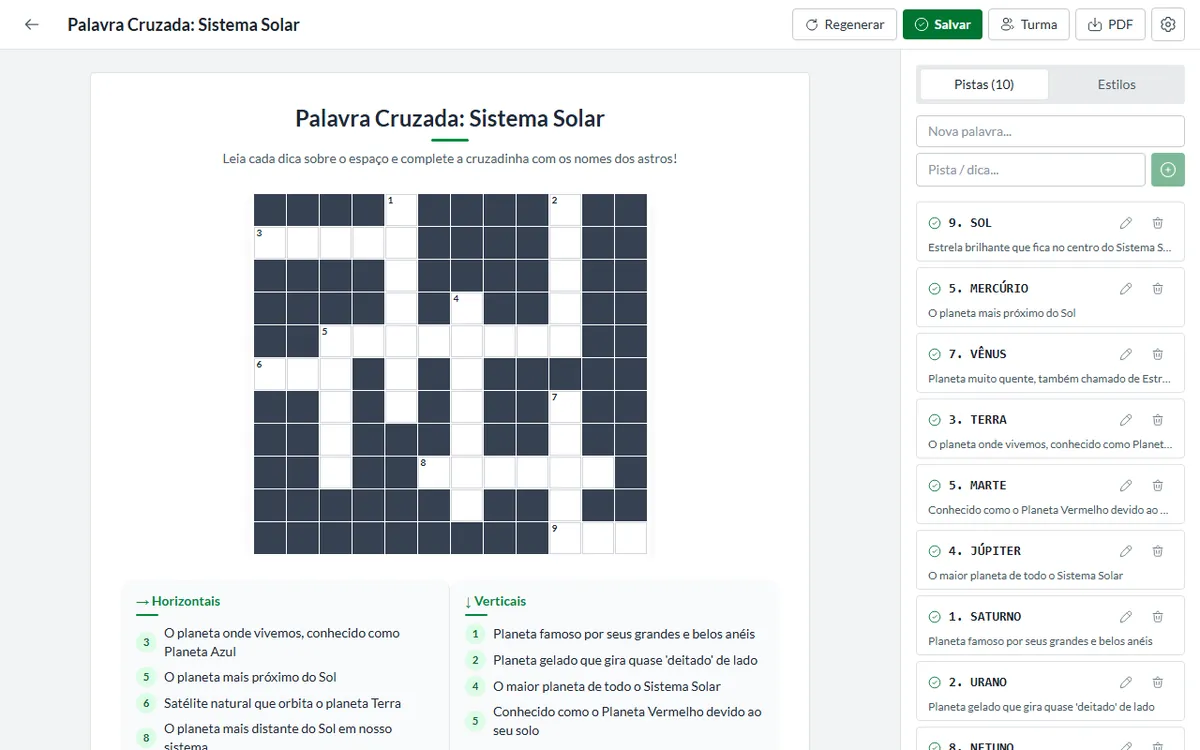The width and height of the screenshot is (1200, 750).
Task: Toggle the check circle beside SOL
Action: click(x=935, y=223)
